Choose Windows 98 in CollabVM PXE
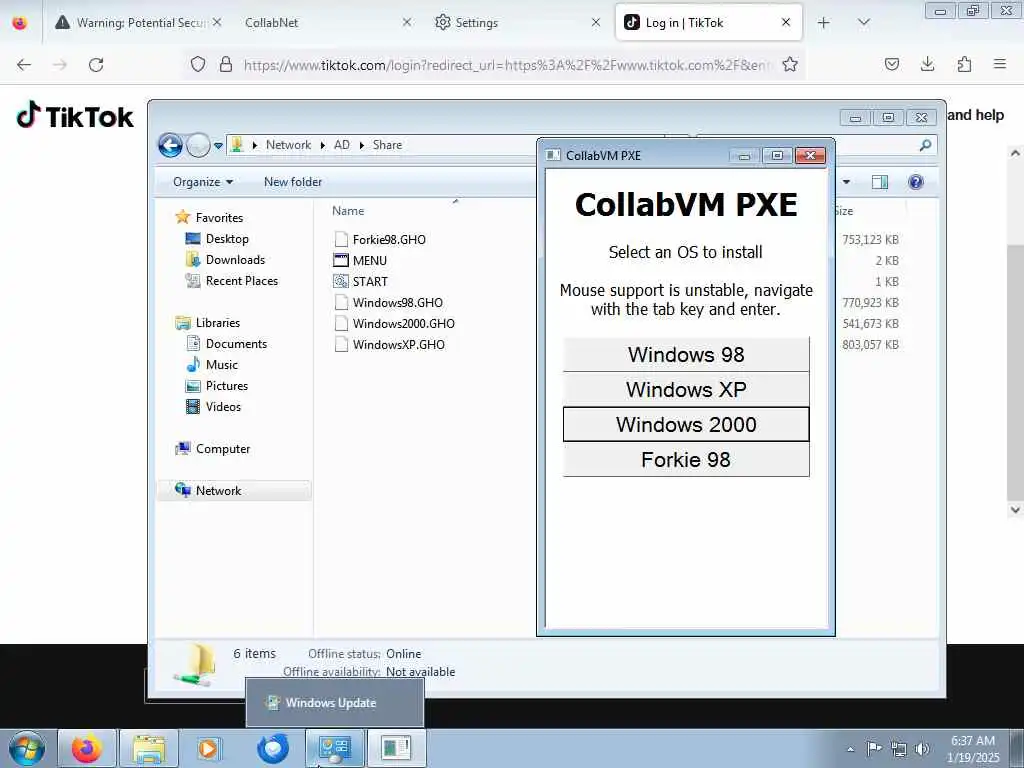 tap(686, 355)
